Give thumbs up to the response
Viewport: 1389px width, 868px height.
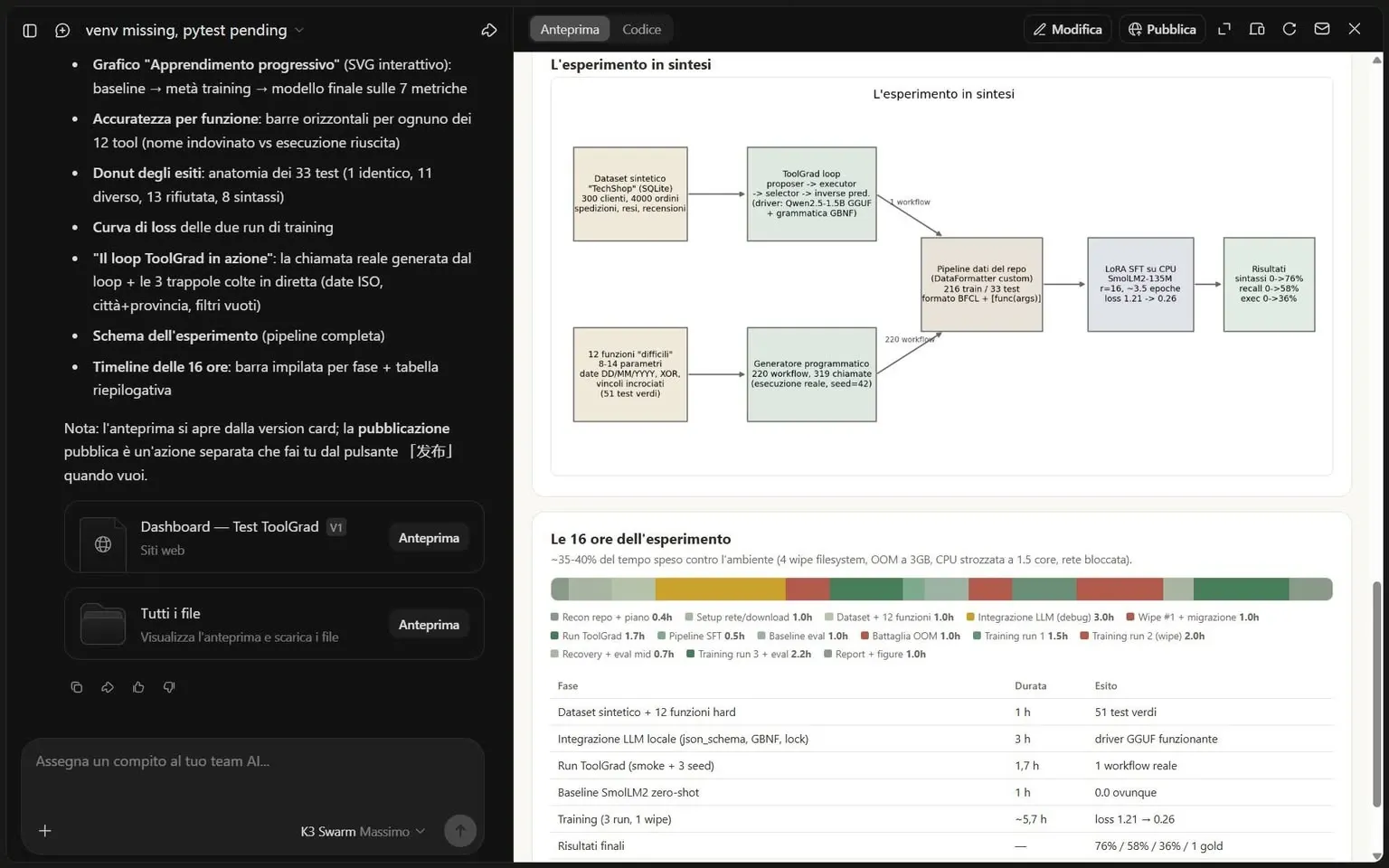pos(138,687)
